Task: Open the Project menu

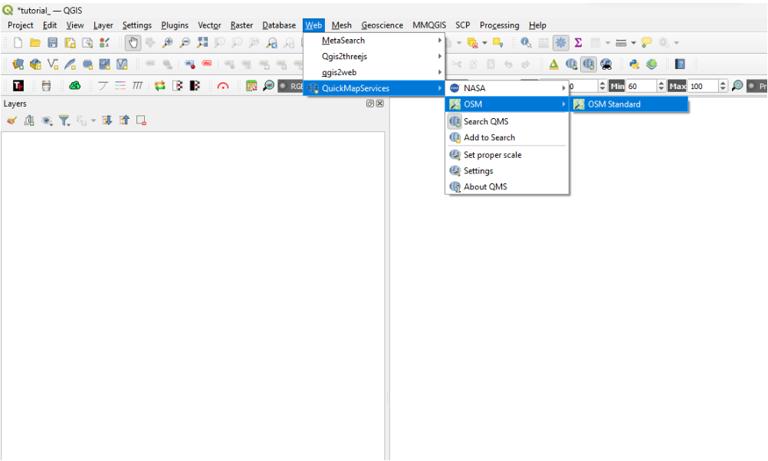Action: (x=20, y=25)
